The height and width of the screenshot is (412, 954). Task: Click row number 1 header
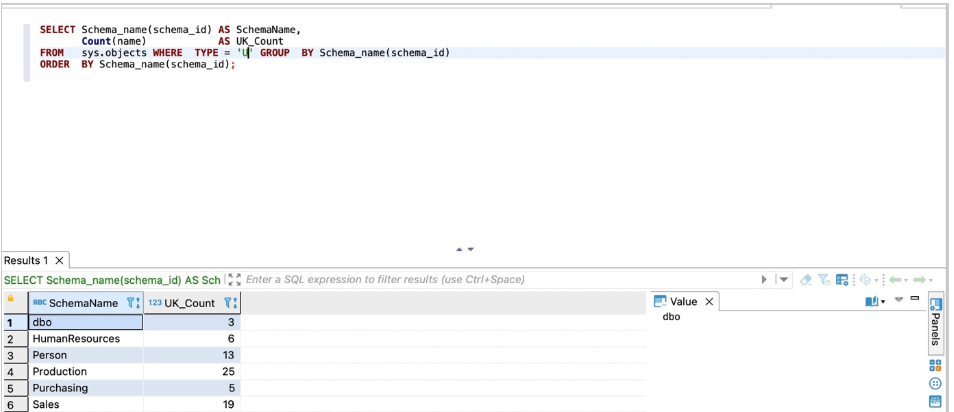tap(15, 322)
